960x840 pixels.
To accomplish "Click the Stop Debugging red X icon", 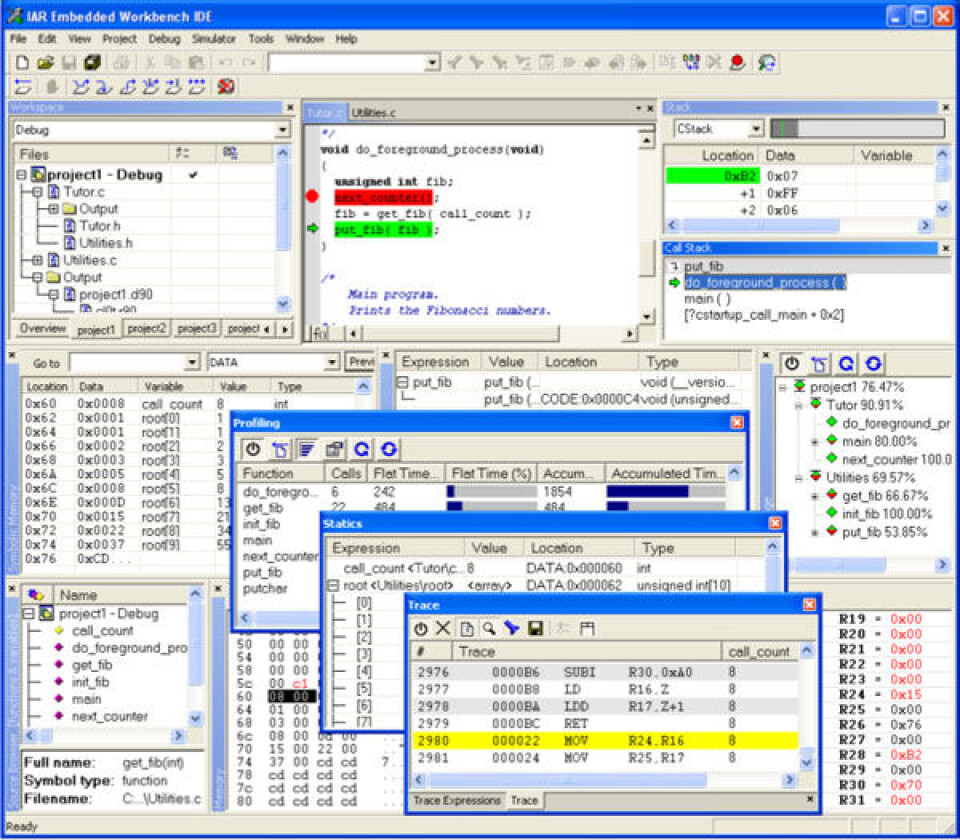I will click(226, 87).
